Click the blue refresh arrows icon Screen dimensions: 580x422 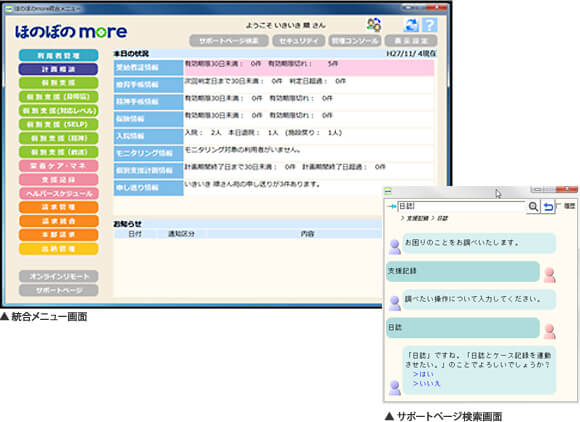411,25
